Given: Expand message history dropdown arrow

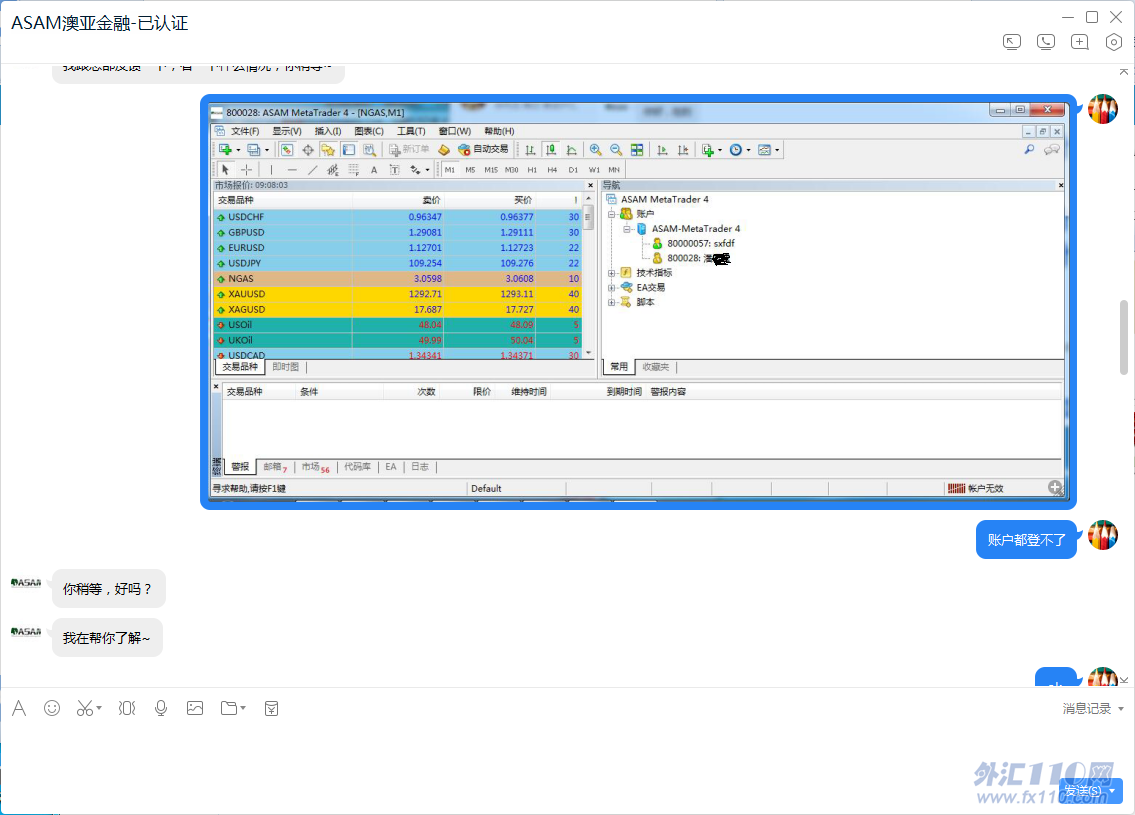Looking at the screenshot, I should [x=1121, y=709].
